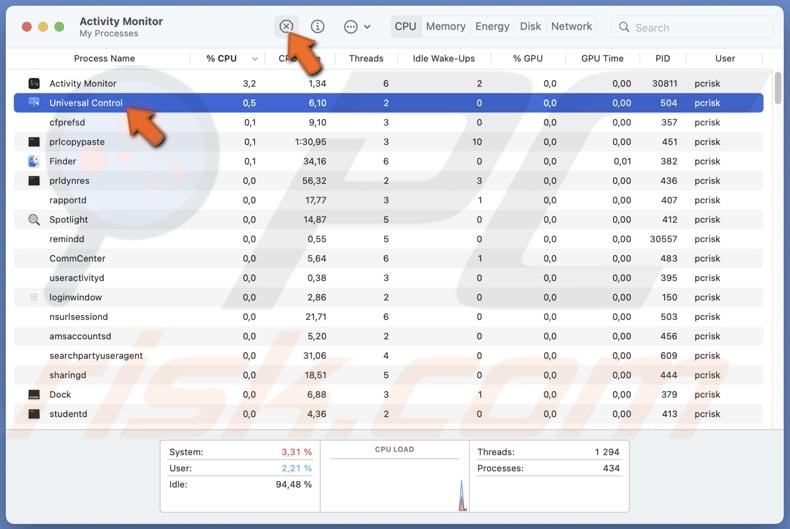This screenshot has width=790, height=529.
Task: Sort by Threads column header
Action: 366,58
